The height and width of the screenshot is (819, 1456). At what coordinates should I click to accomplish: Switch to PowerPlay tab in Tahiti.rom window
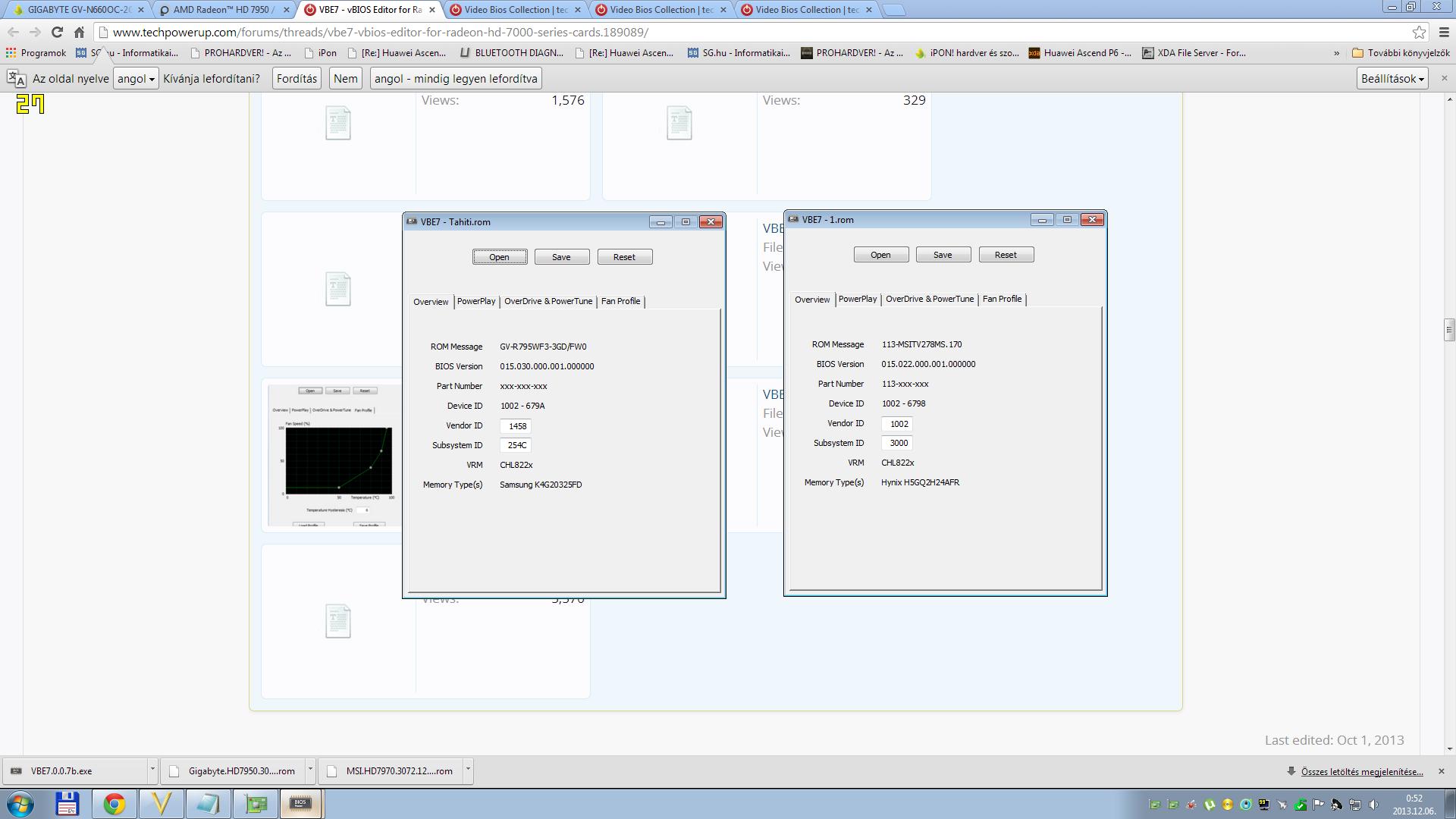(x=476, y=301)
